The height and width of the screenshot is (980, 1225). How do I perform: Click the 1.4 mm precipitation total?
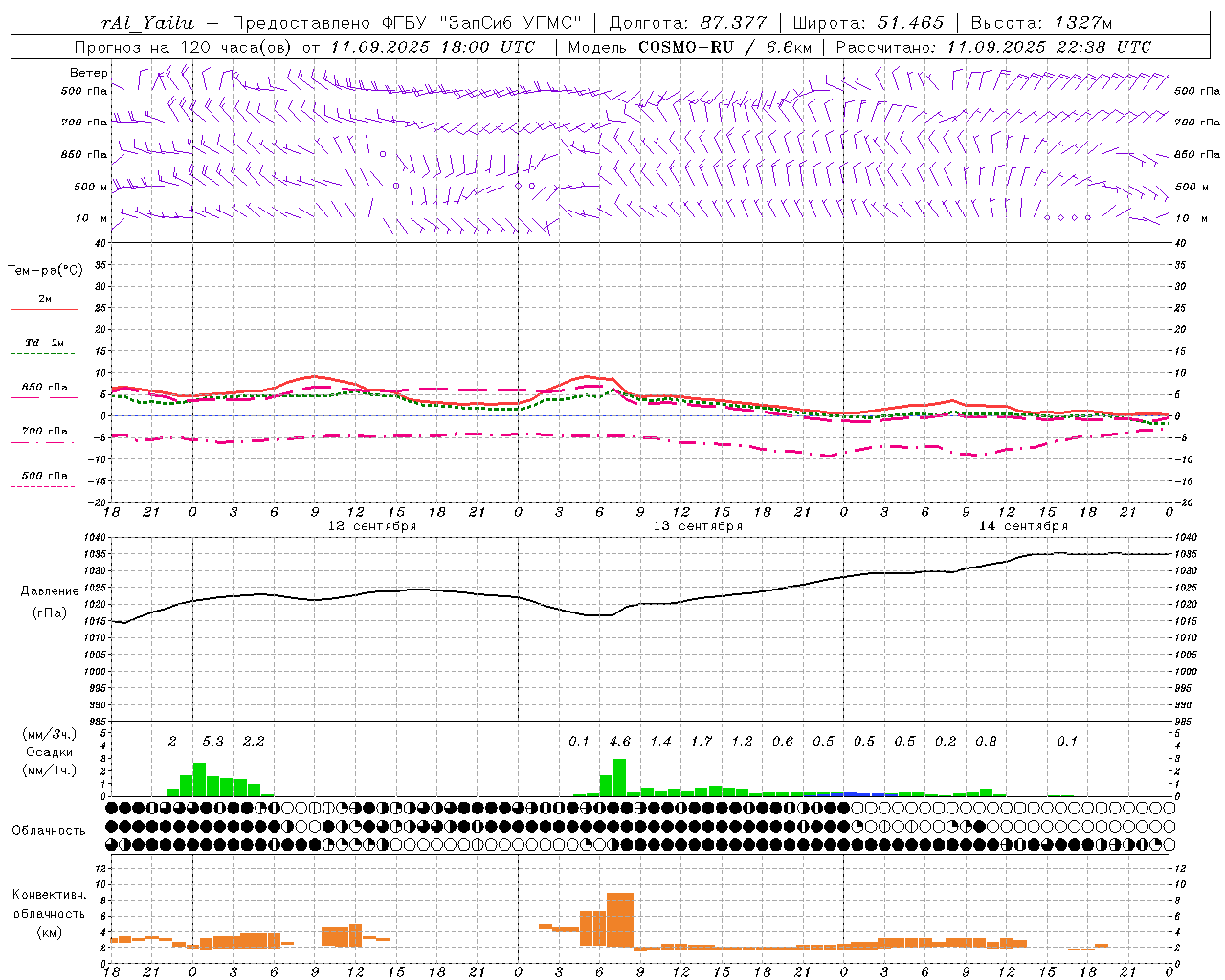tap(661, 741)
